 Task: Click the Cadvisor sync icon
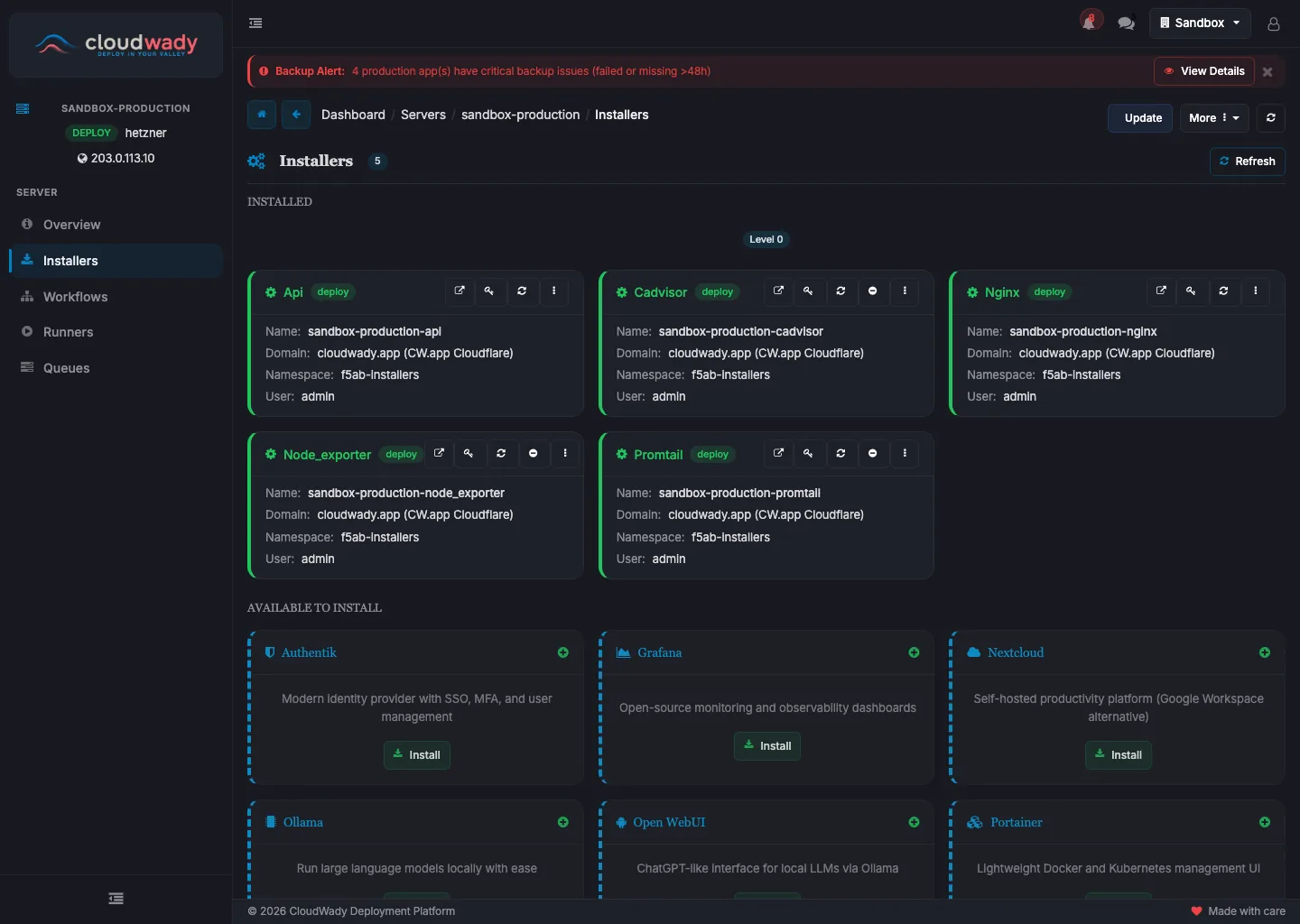[x=840, y=291]
